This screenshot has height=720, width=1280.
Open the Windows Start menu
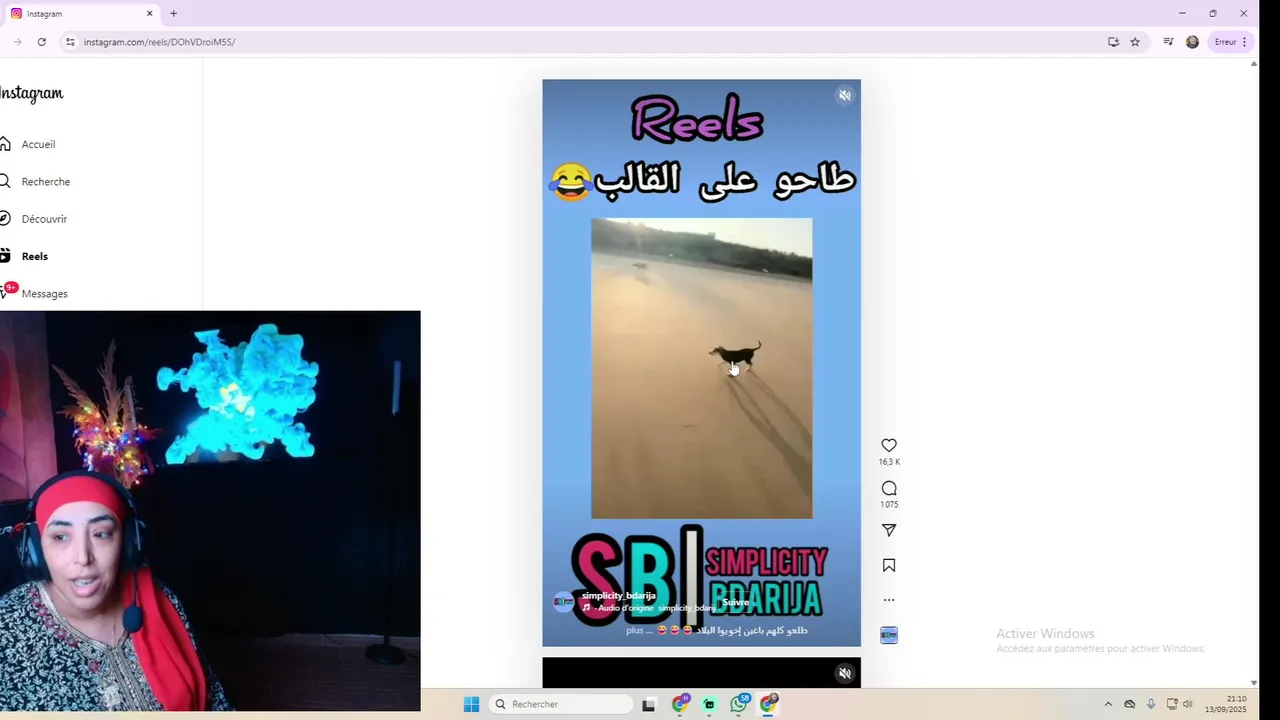click(x=471, y=704)
